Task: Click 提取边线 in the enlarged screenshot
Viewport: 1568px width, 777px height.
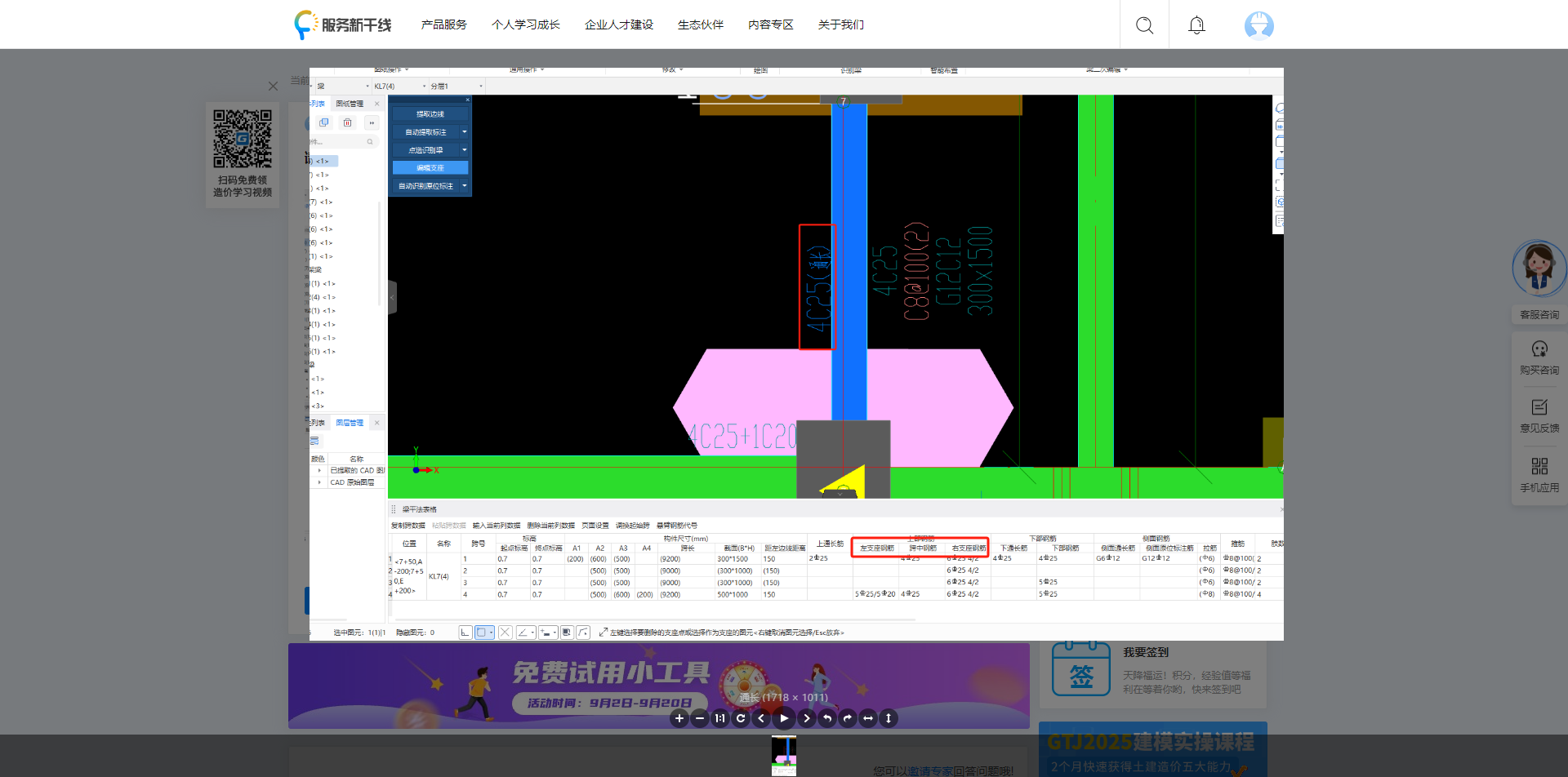Action: [430, 114]
